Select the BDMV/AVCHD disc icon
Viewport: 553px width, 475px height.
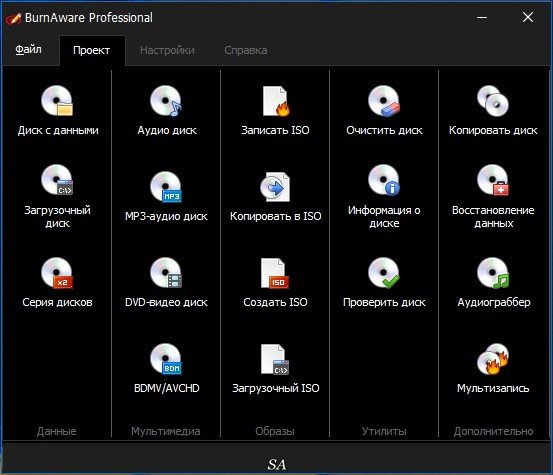tap(166, 359)
